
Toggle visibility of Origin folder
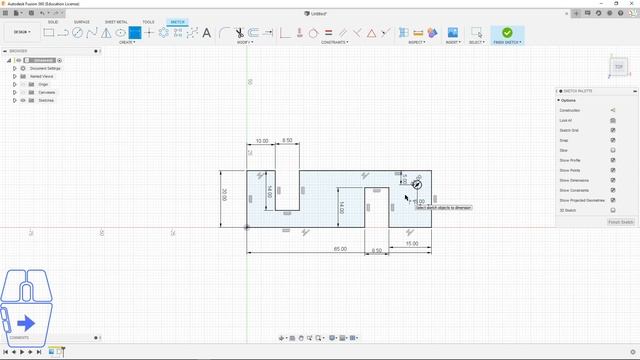click(x=23, y=84)
